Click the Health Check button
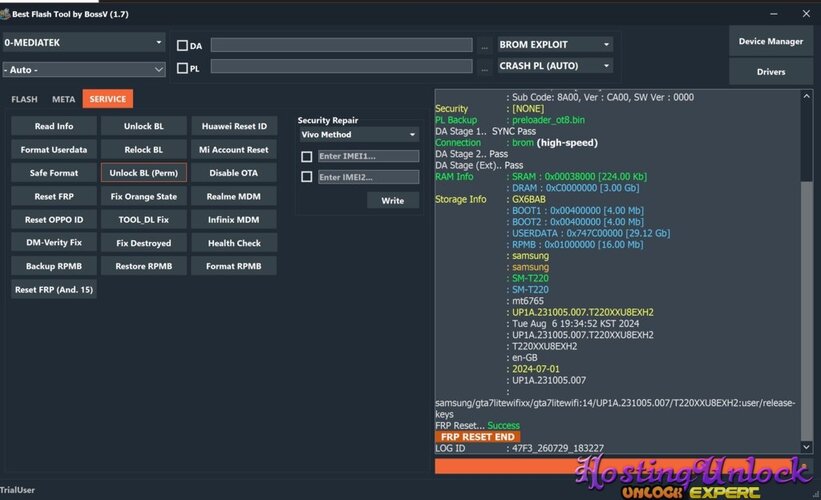The image size is (821, 500). click(x=234, y=243)
